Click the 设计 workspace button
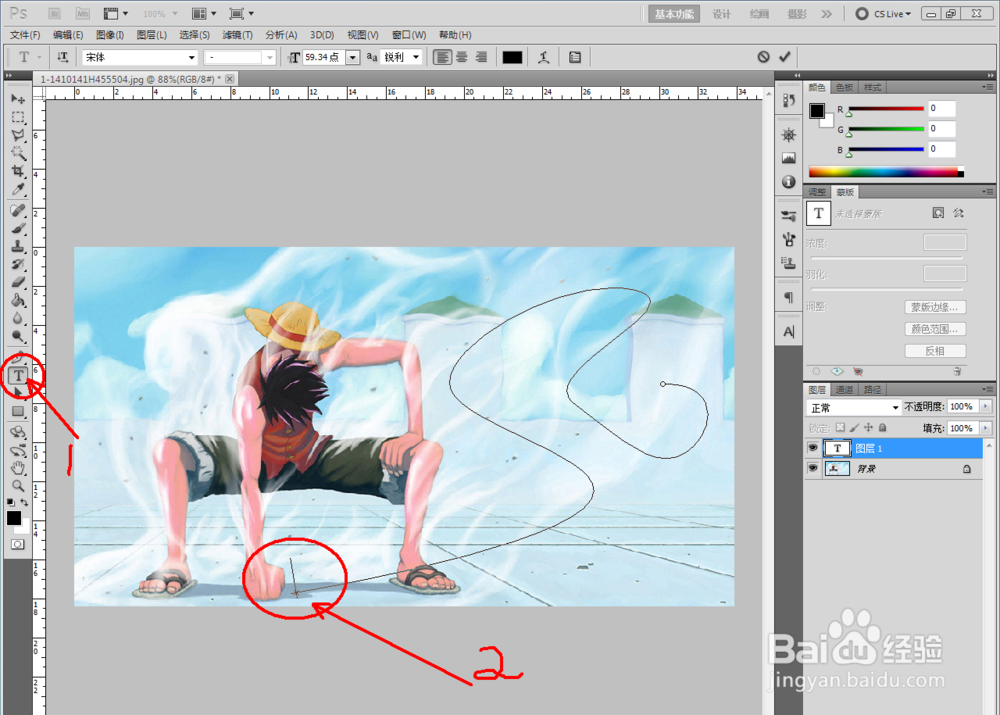Image resolution: width=1000 pixels, height=715 pixels. coord(721,14)
